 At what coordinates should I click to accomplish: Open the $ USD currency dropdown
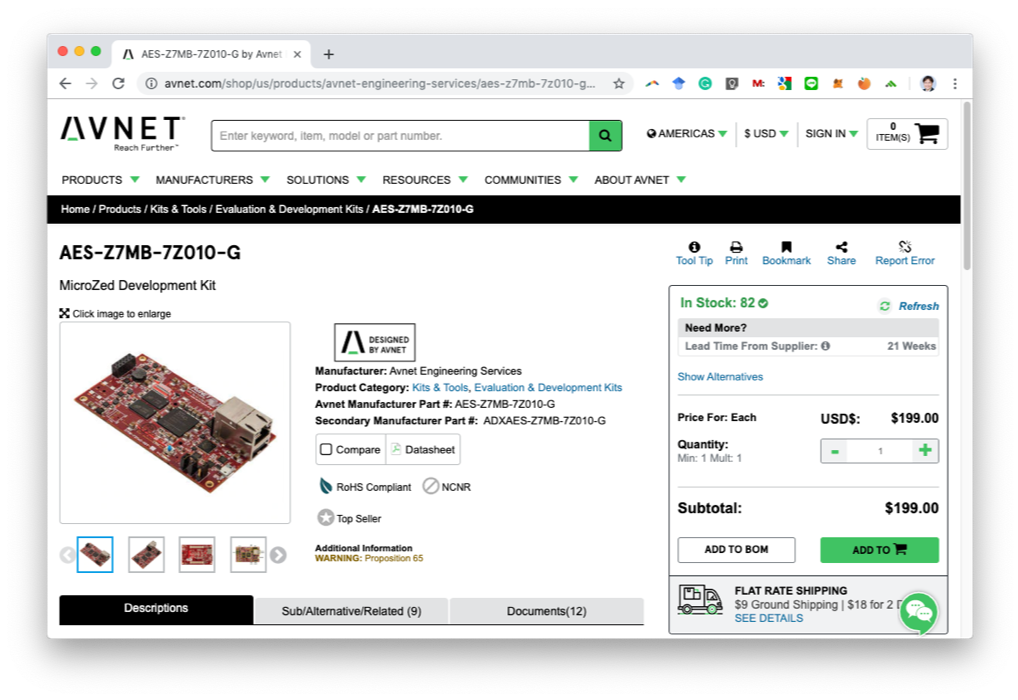point(766,133)
